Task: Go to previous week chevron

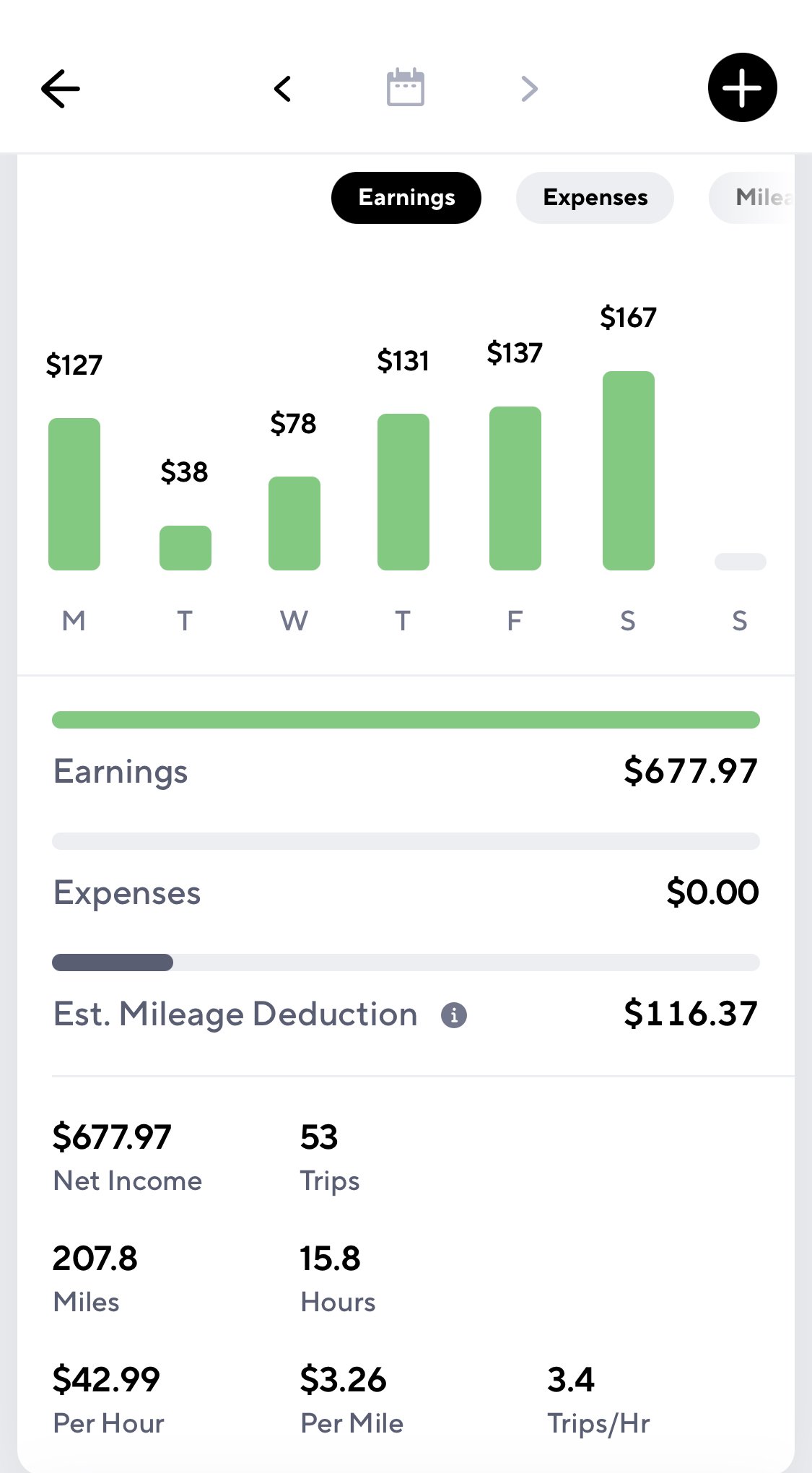Action: click(282, 89)
